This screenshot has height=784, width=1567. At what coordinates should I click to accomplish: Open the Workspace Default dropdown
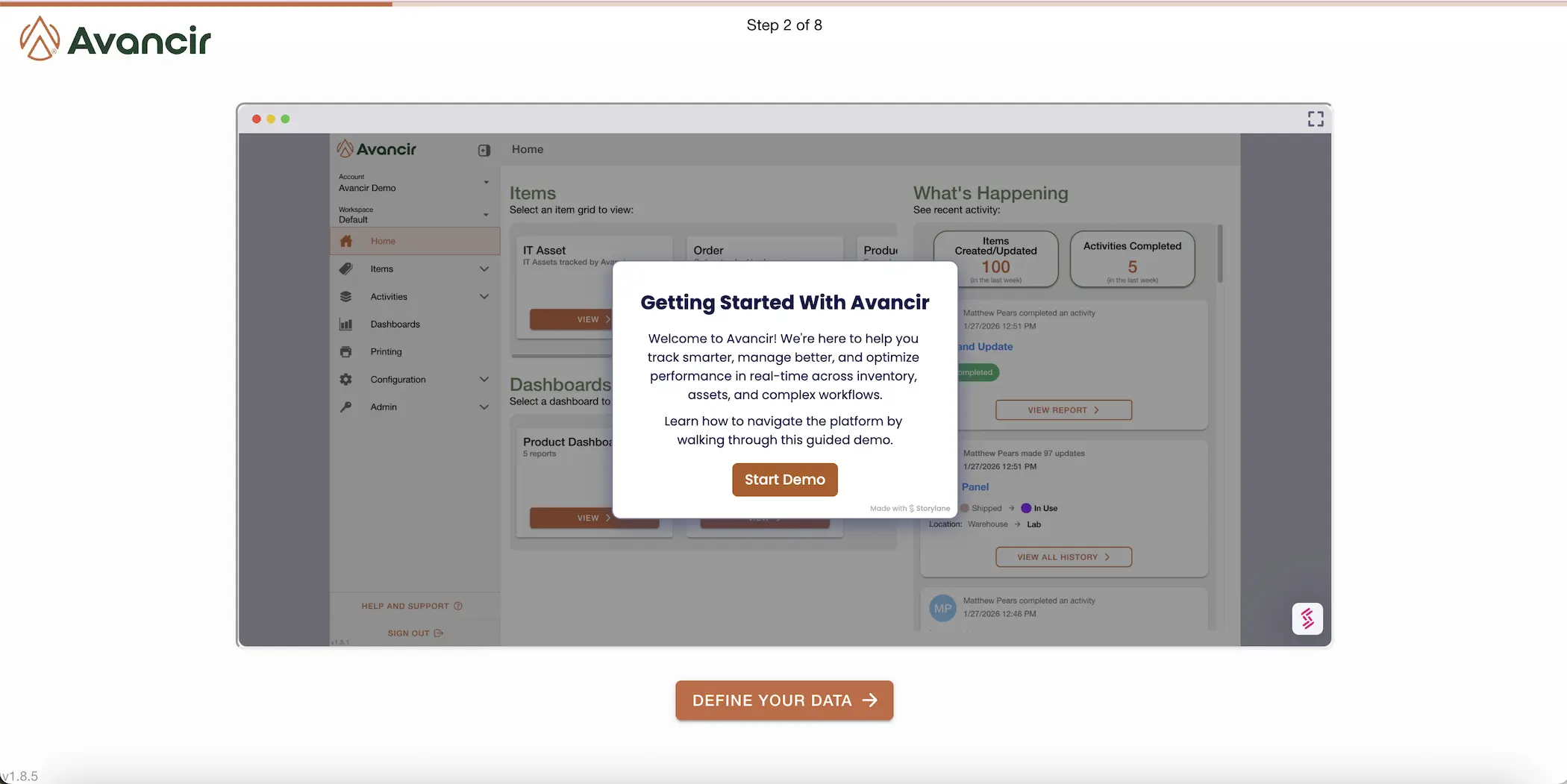[486, 215]
